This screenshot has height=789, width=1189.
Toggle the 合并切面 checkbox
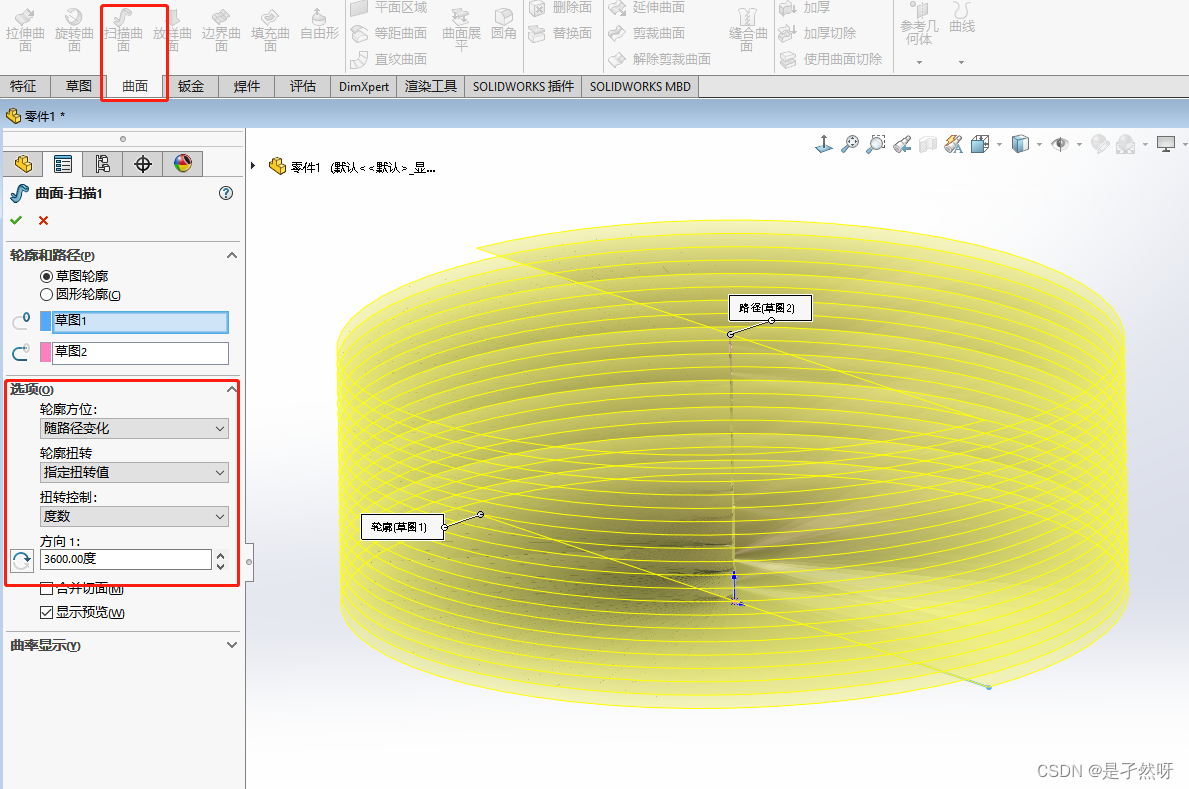click(x=46, y=589)
